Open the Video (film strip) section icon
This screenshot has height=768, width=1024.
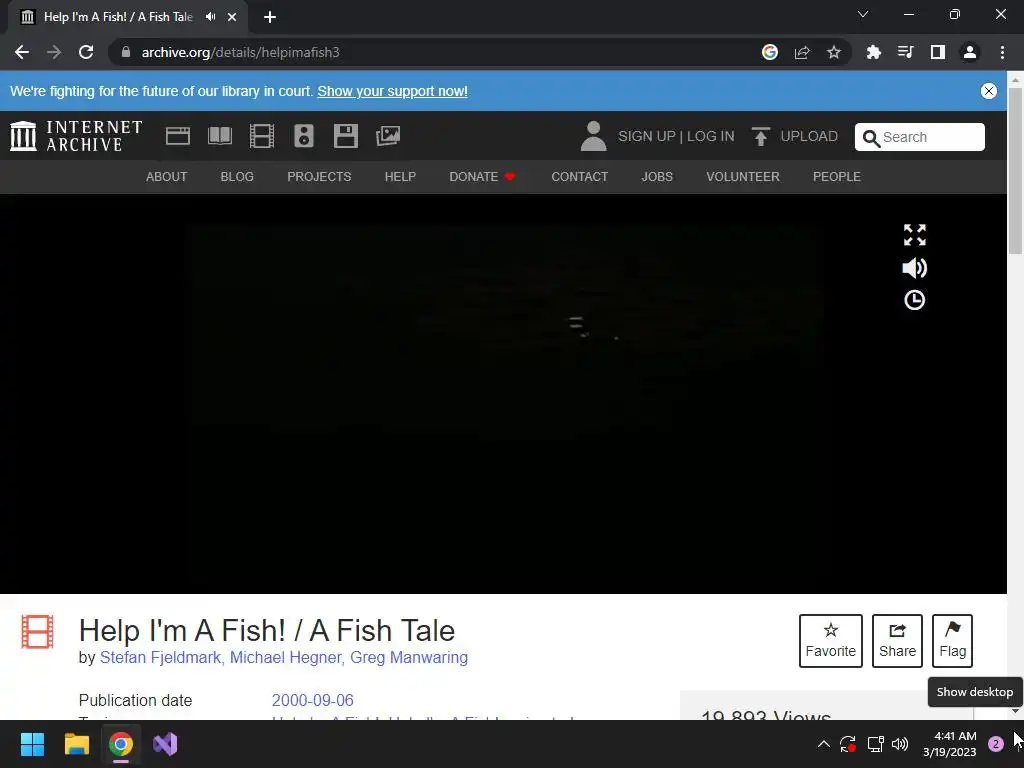pyautogui.click(x=262, y=136)
